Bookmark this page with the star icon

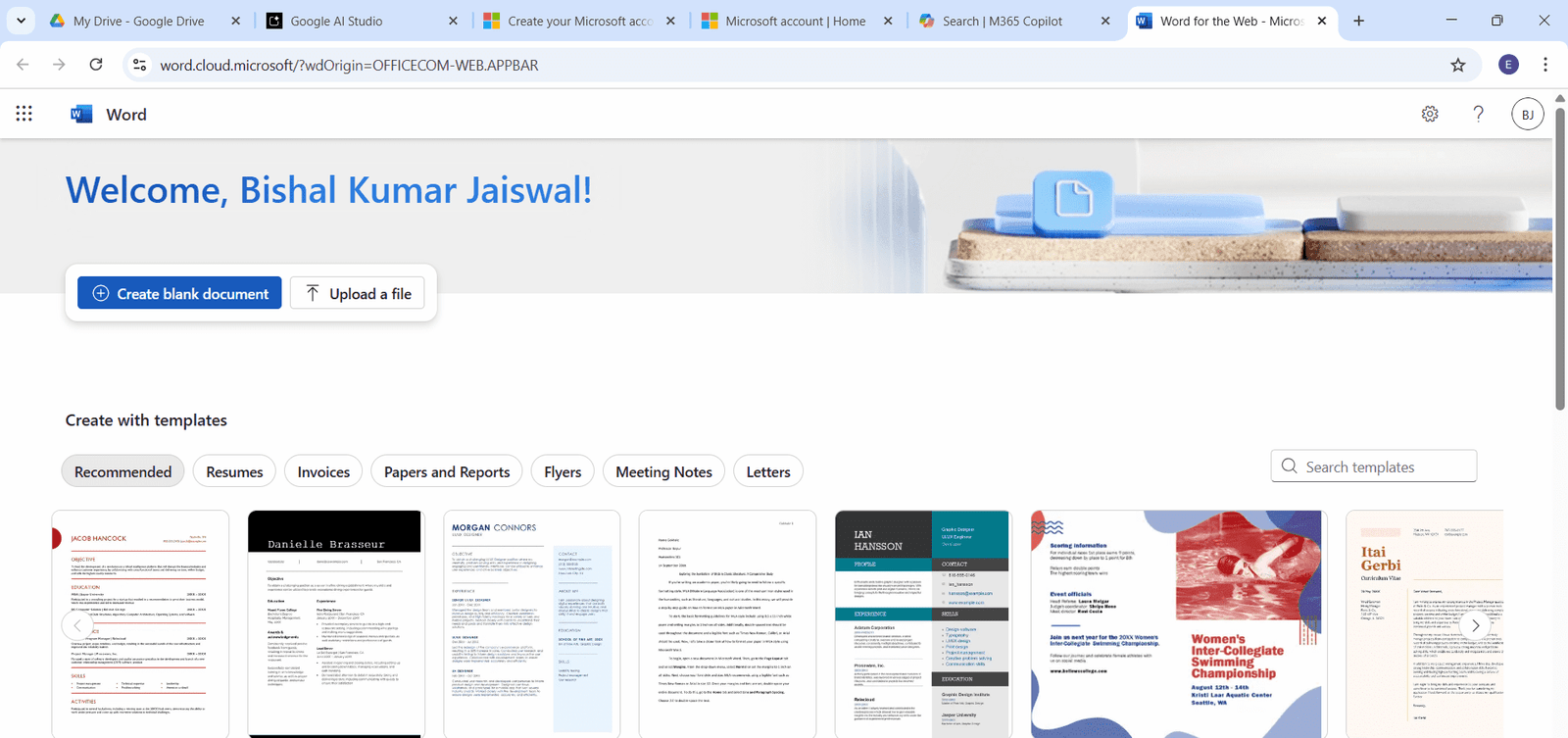[1457, 65]
